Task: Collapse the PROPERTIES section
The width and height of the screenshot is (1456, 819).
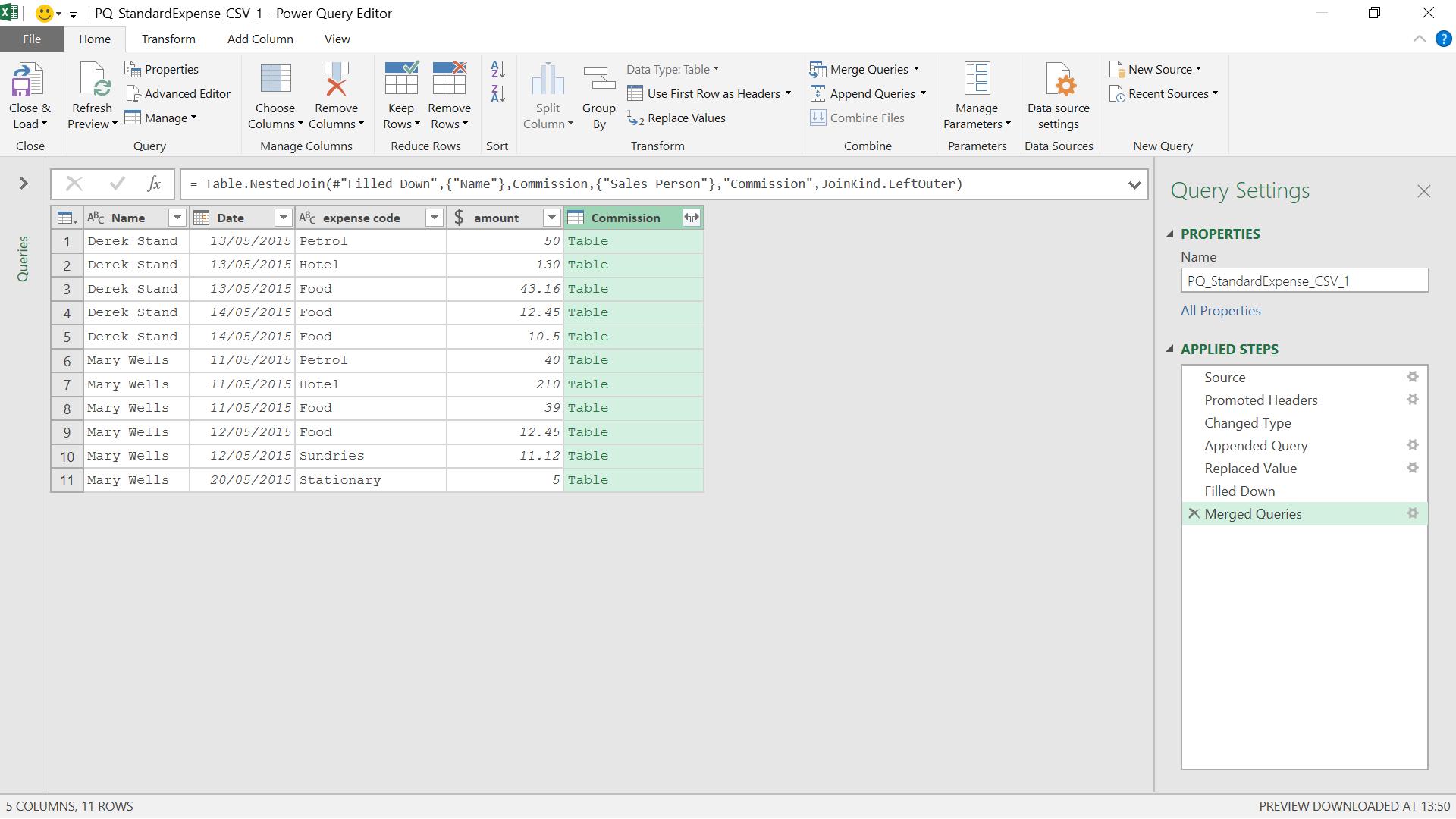Action: 1169,234
